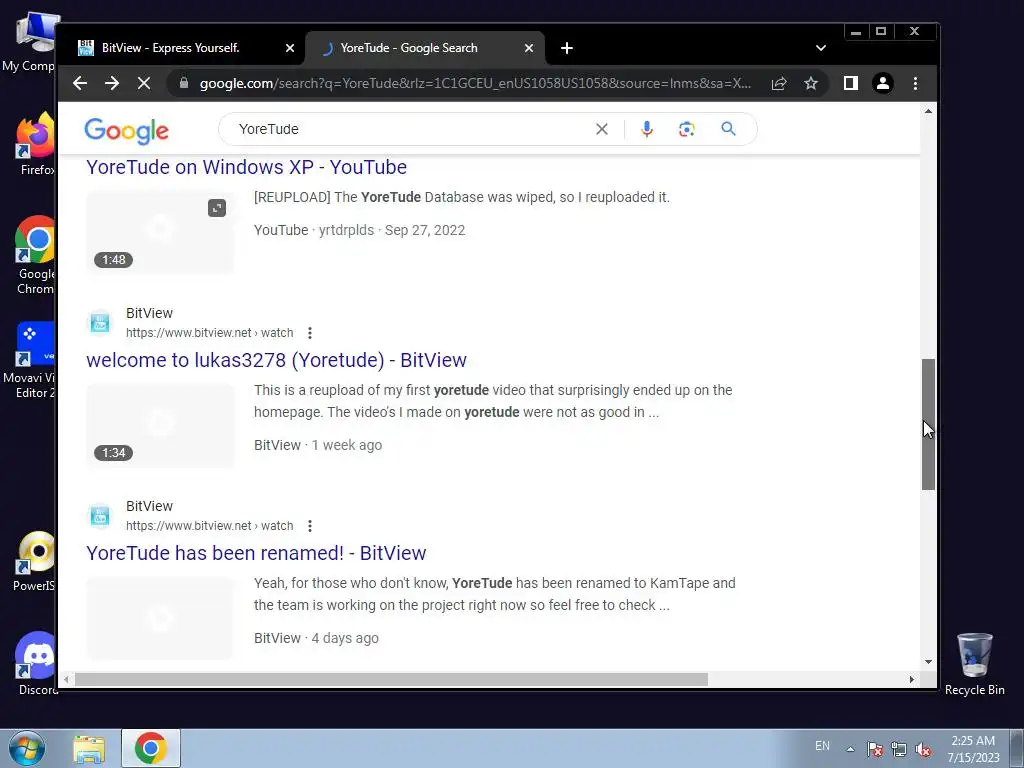
Task: Open the muted volume tray icon
Action: 923,749
